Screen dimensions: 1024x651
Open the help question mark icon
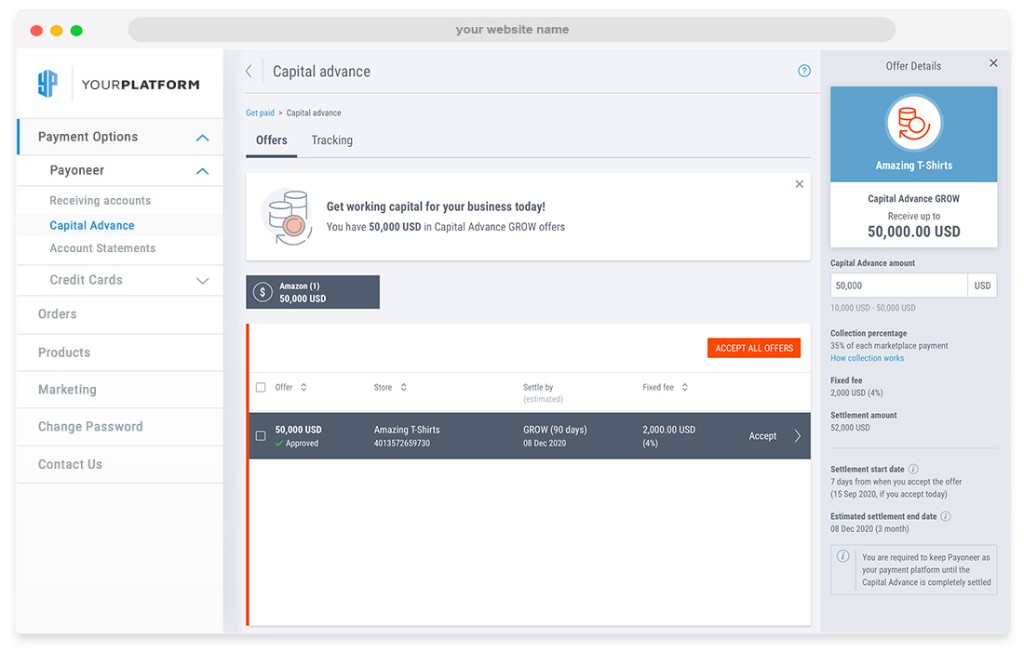click(804, 71)
